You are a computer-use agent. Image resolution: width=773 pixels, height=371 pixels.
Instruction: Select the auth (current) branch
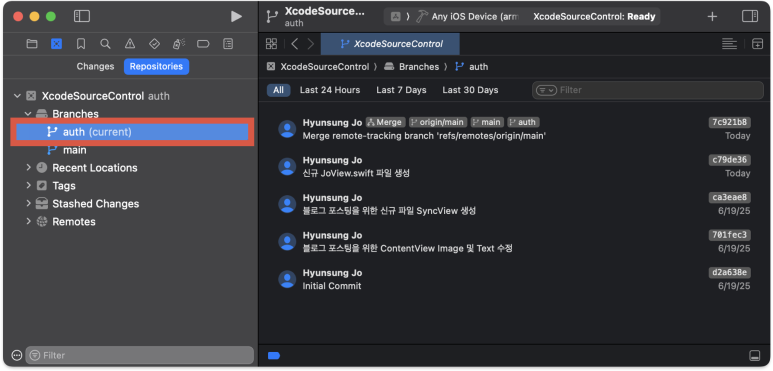click(132, 132)
